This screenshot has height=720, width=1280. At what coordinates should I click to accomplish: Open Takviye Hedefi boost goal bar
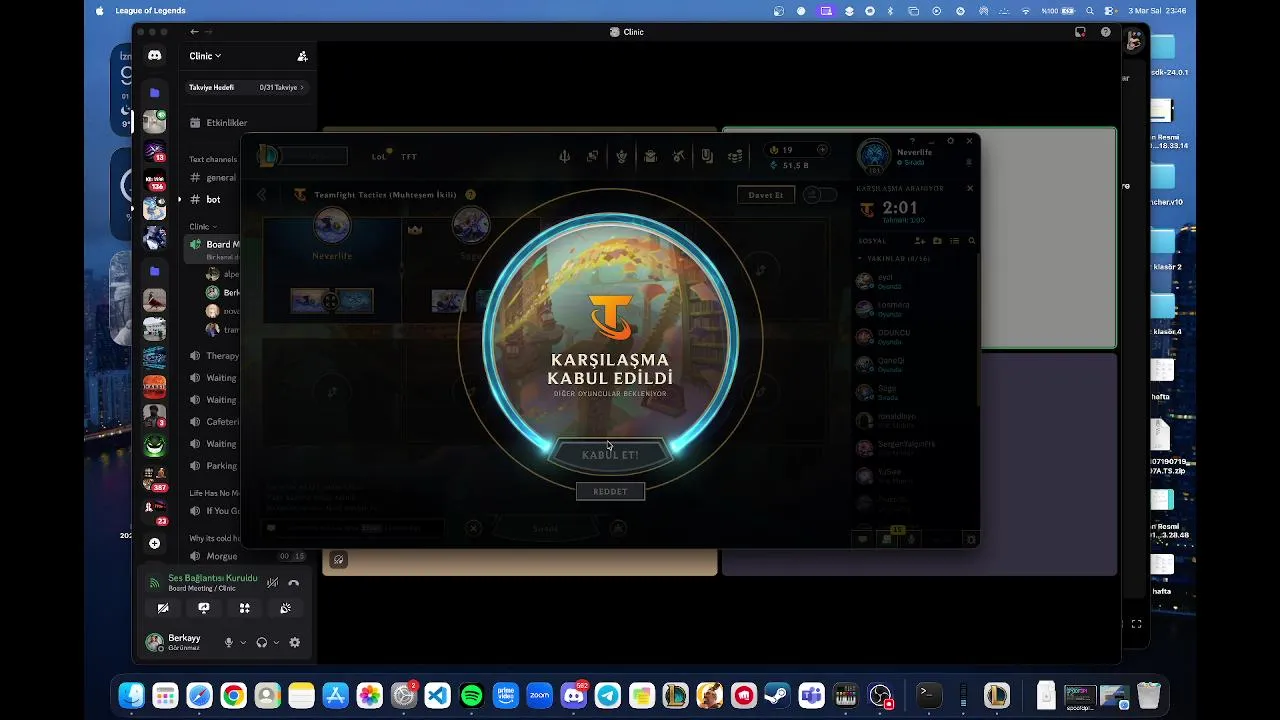tap(247, 88)
